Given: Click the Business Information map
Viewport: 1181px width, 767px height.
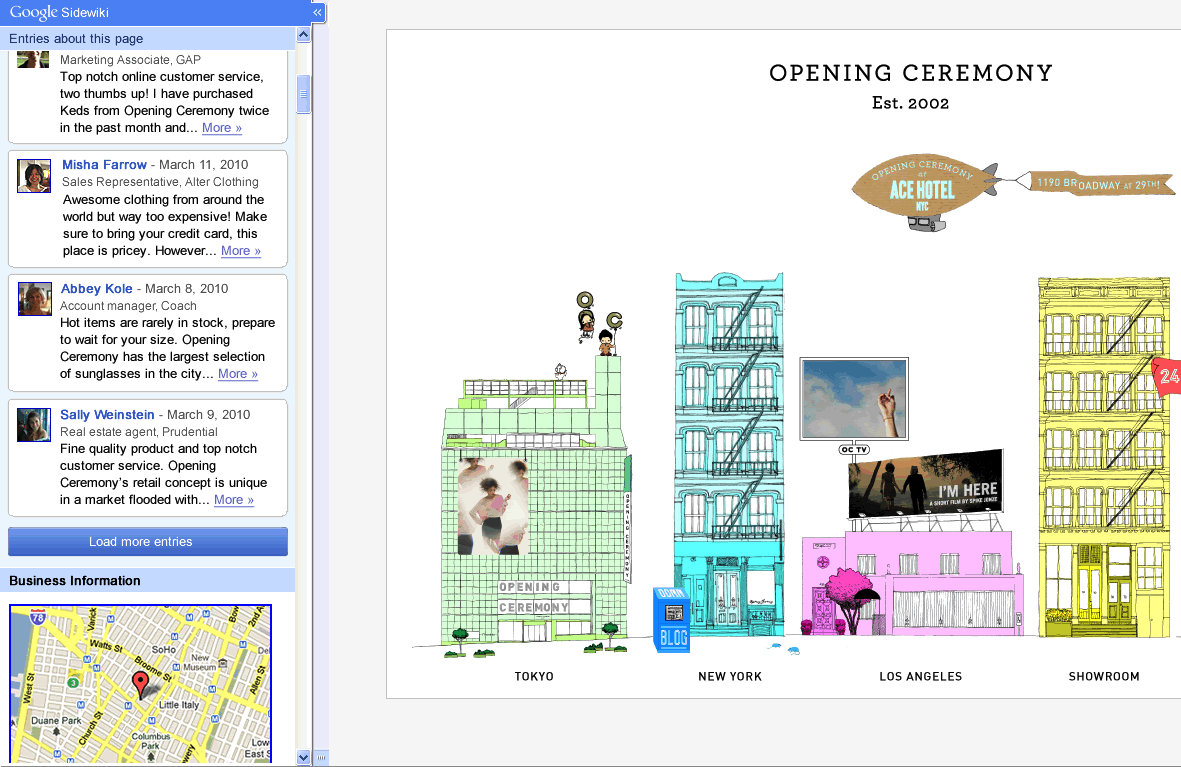Looking at the screenshot, I should coord(140,683).
